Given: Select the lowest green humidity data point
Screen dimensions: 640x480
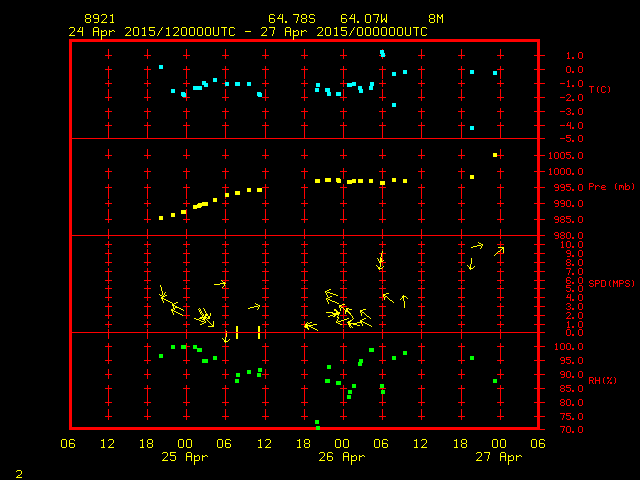Looking at the screenshot, I should tap(317, 424).
